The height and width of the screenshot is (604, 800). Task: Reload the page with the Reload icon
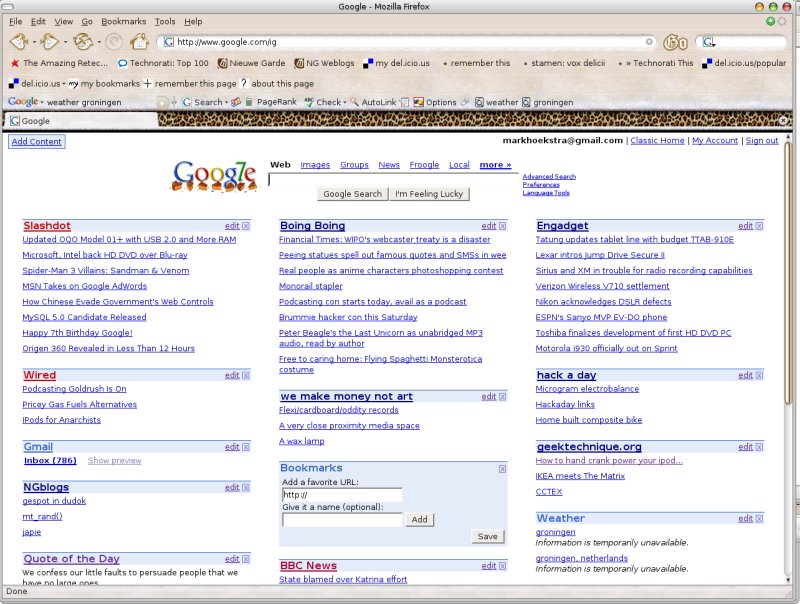pyautogui.click(x=83, y=41)
